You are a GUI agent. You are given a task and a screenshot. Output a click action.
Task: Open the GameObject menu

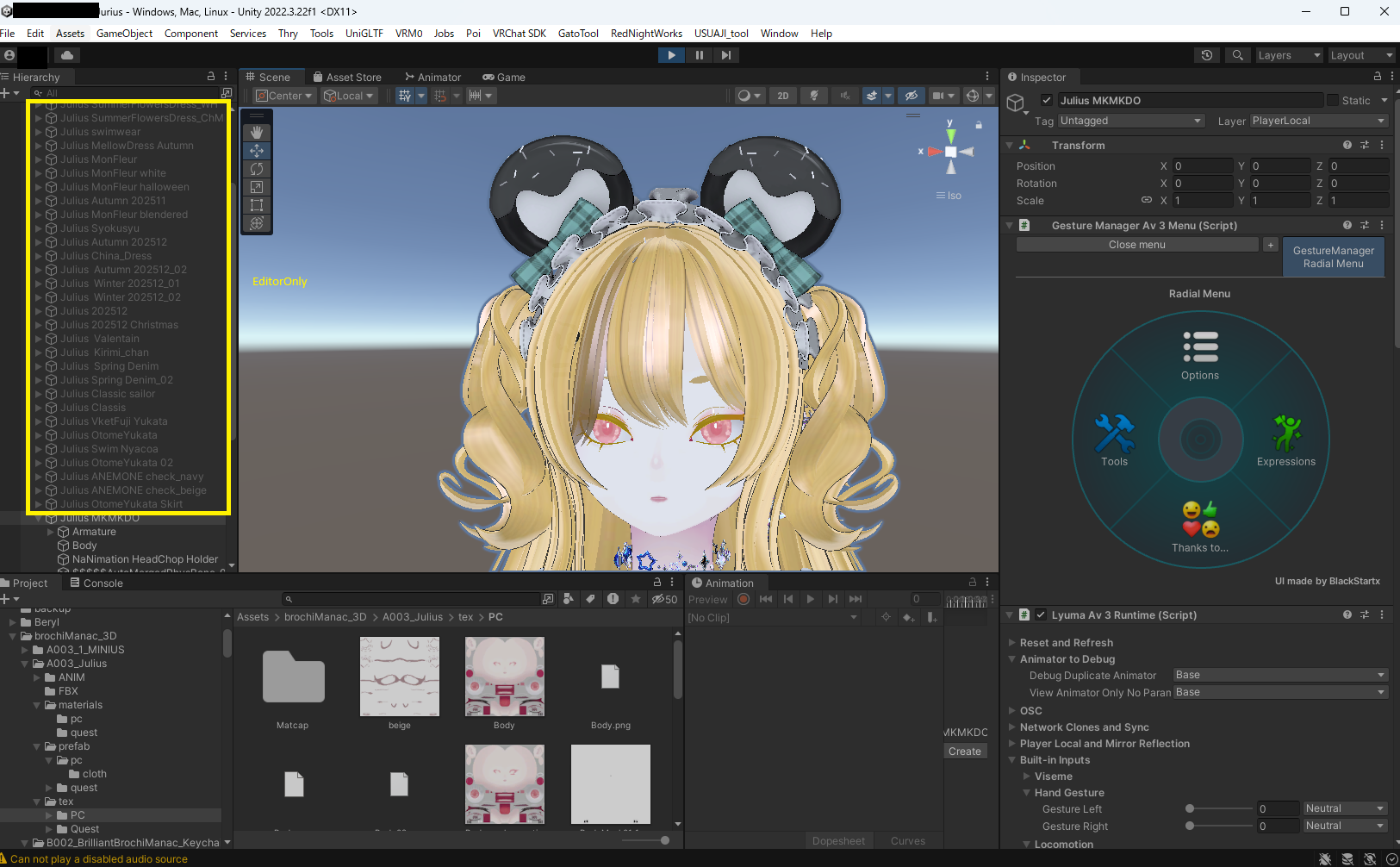click(x=124, y=34)
